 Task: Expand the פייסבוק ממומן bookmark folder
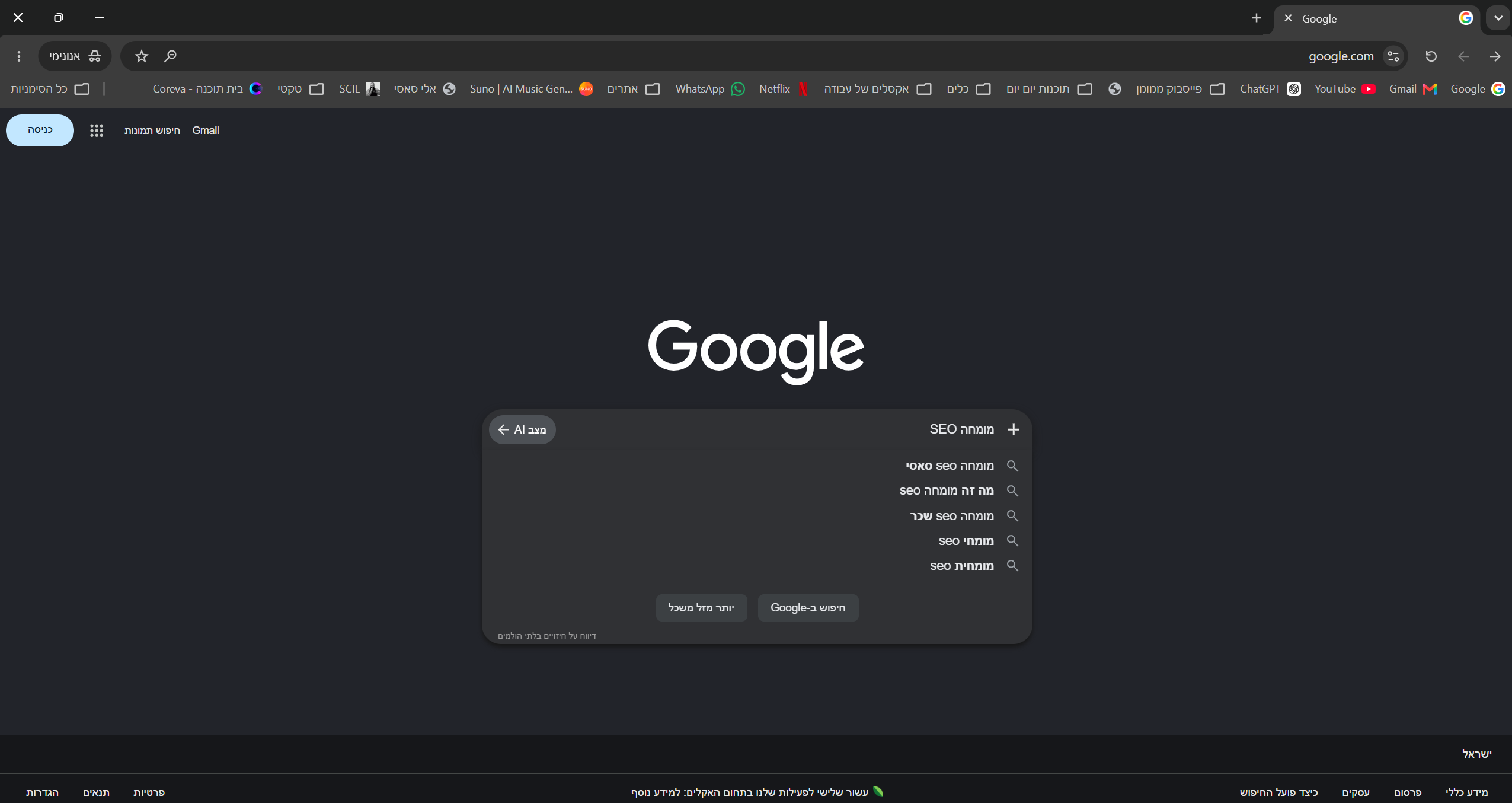(x=1180, y=89)
